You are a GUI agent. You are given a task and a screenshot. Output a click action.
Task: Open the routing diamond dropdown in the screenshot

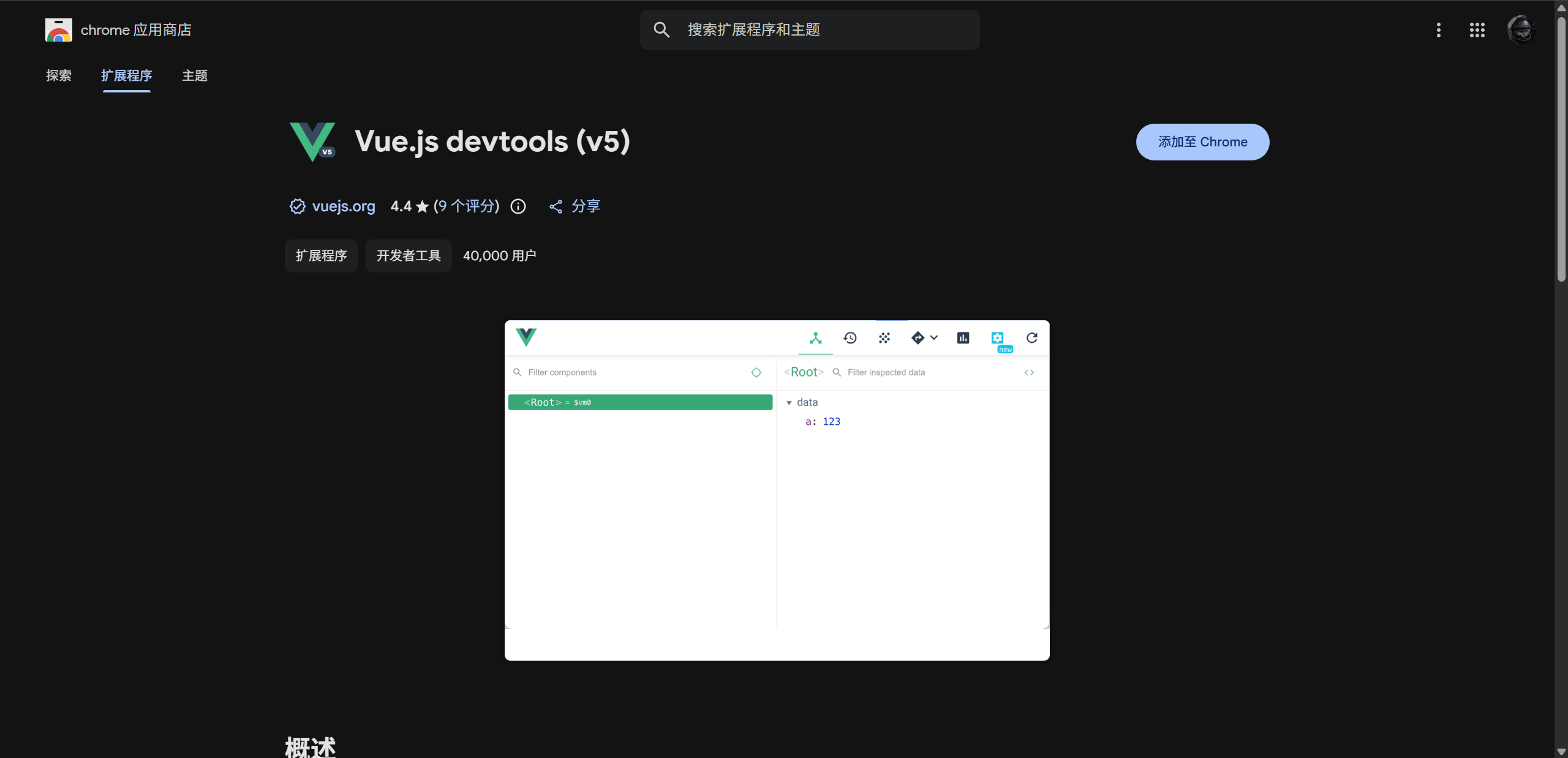pyautogui.click(x=924, y=338)
